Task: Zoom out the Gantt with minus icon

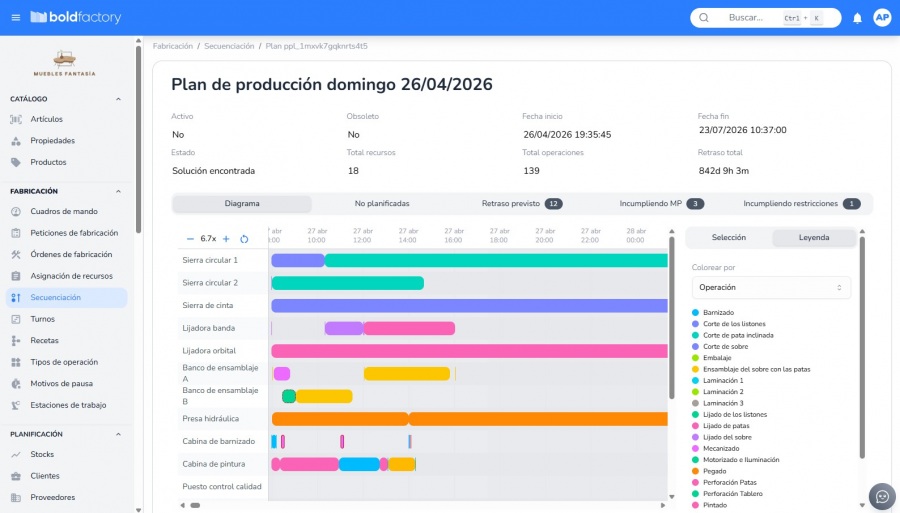Action: click(x=191, y=239)
